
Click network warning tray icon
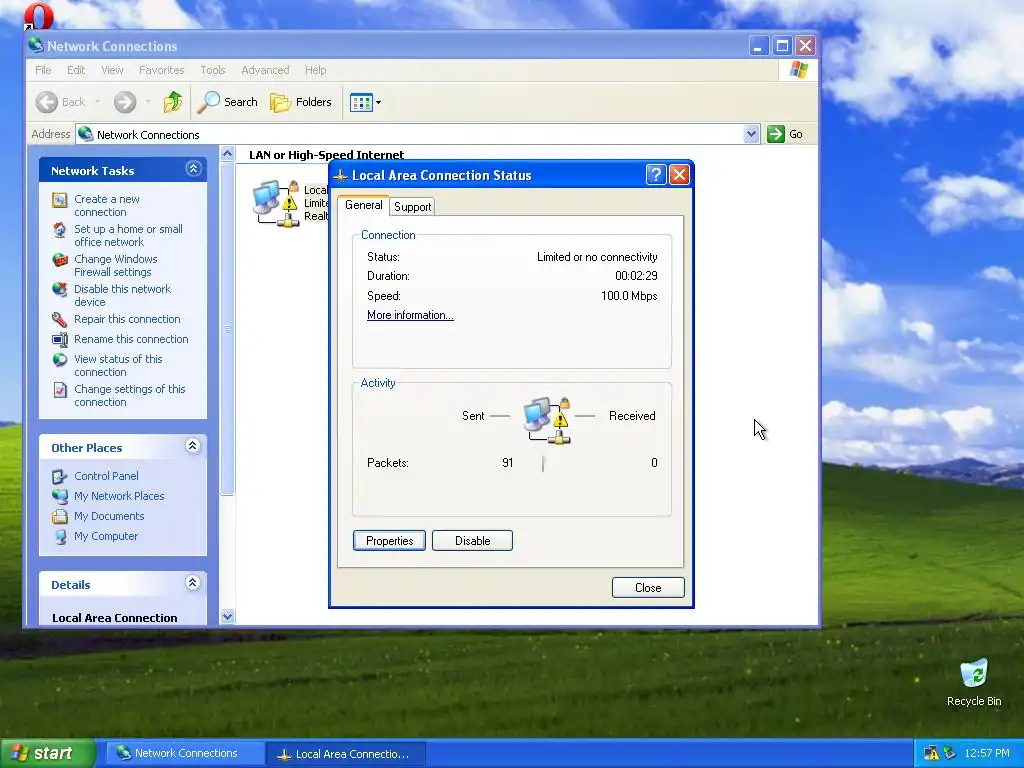pos(931,754)
